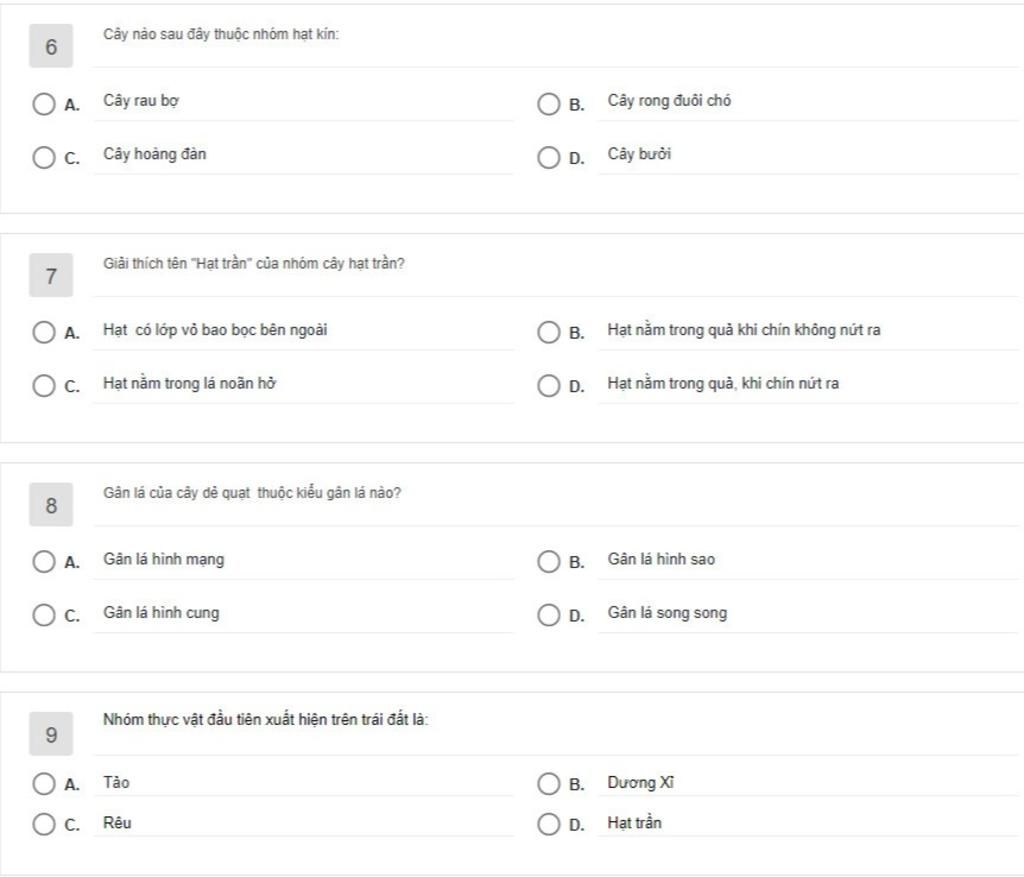This screenshot has height=877, width=1024.
Task: Pick radio D 'Gân lá song song'
Action: (x=548, y=615)
